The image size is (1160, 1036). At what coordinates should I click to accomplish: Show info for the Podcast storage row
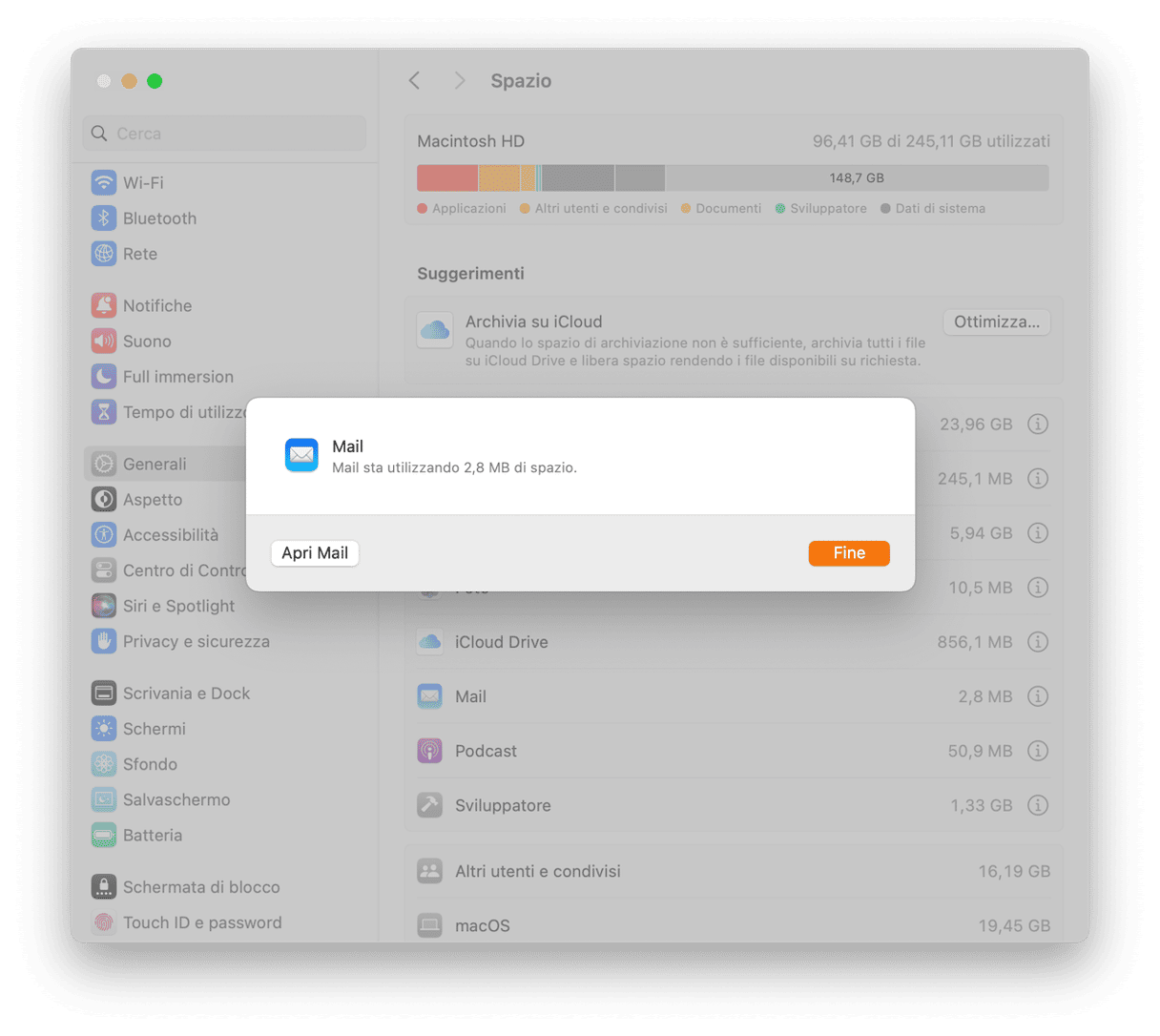point(1038,751)
